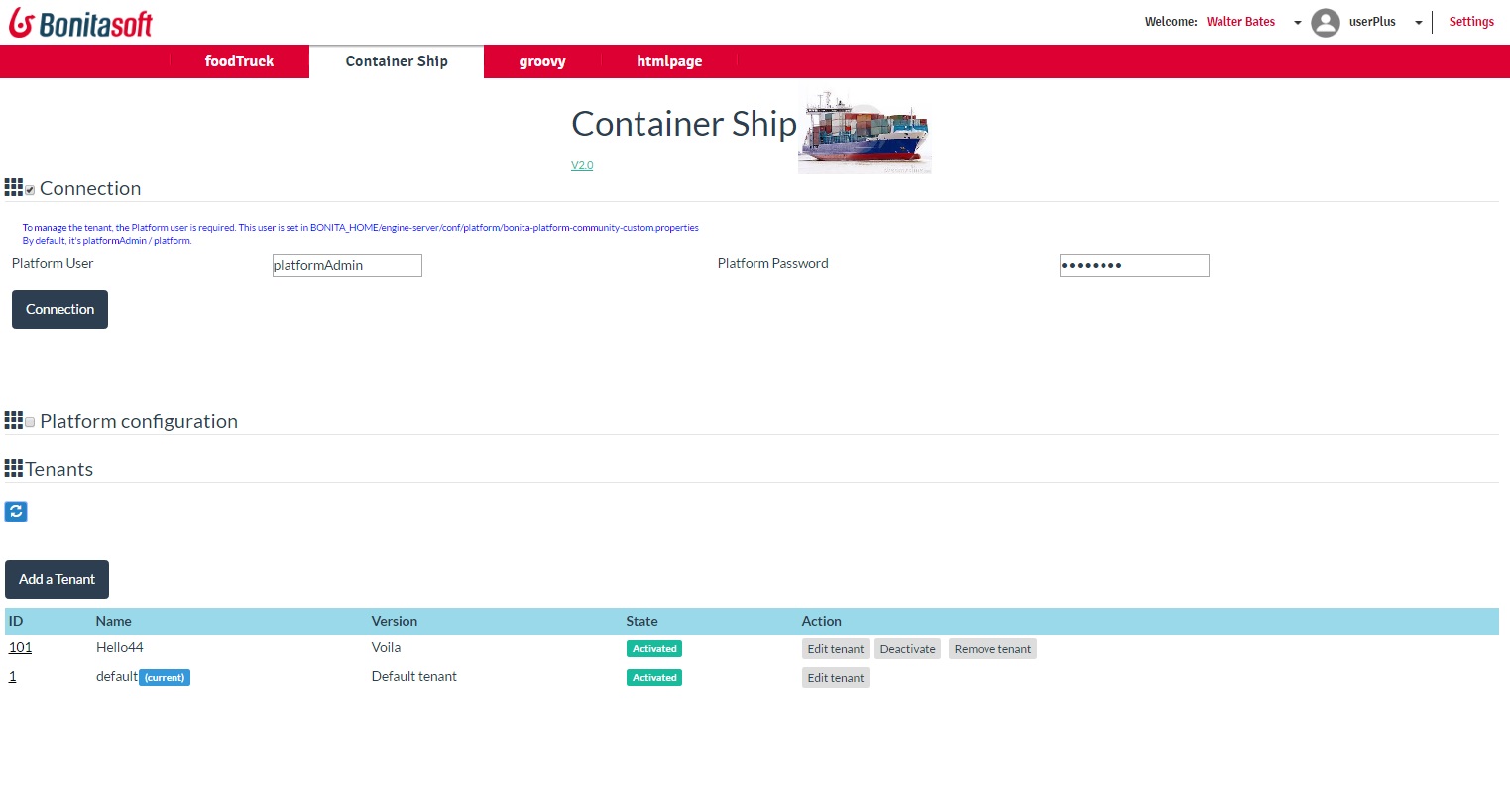Click the grid icon beside Tenants heading

14,468
